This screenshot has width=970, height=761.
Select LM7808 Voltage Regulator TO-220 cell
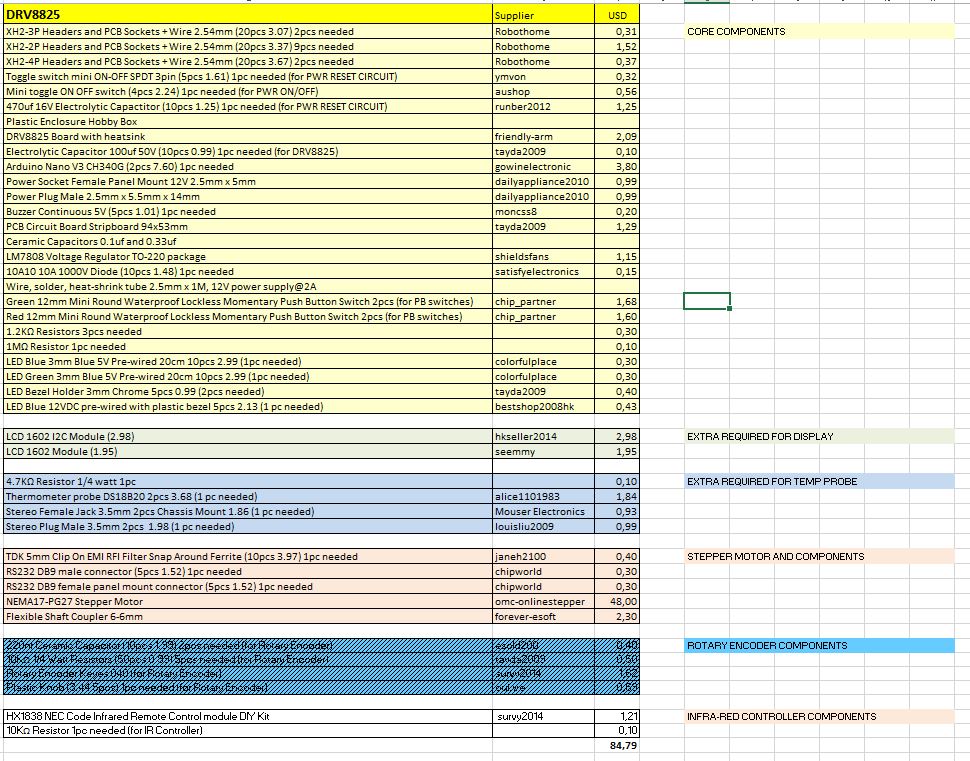248,257
